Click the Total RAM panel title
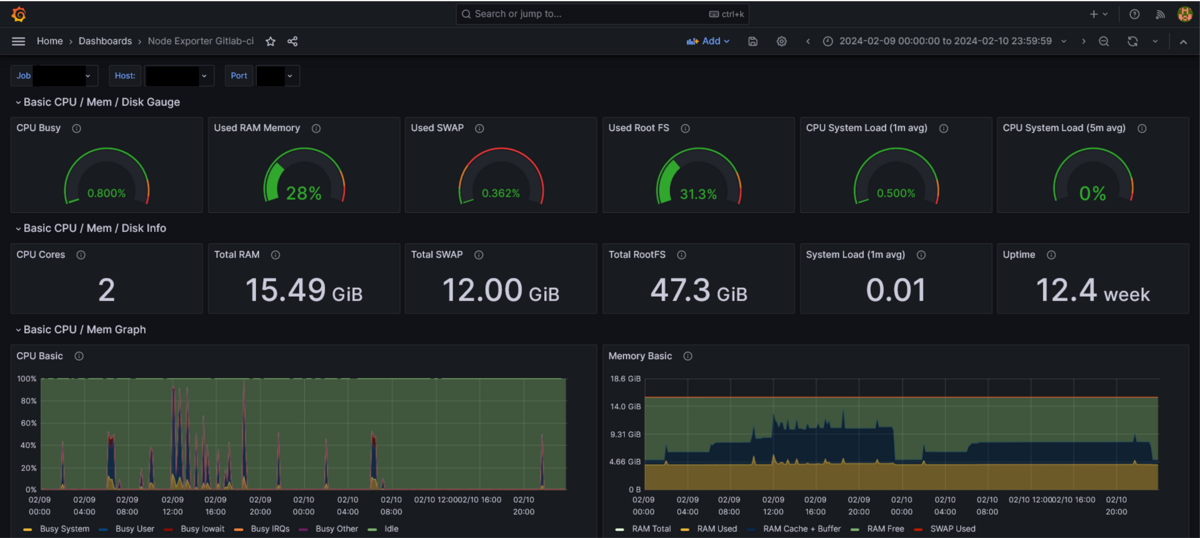 point(237,255)
